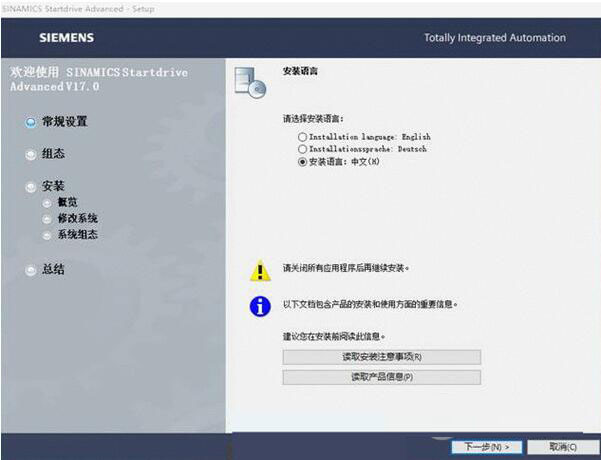
Task: Select the English installation language radio button
Action: pos(302,137)
